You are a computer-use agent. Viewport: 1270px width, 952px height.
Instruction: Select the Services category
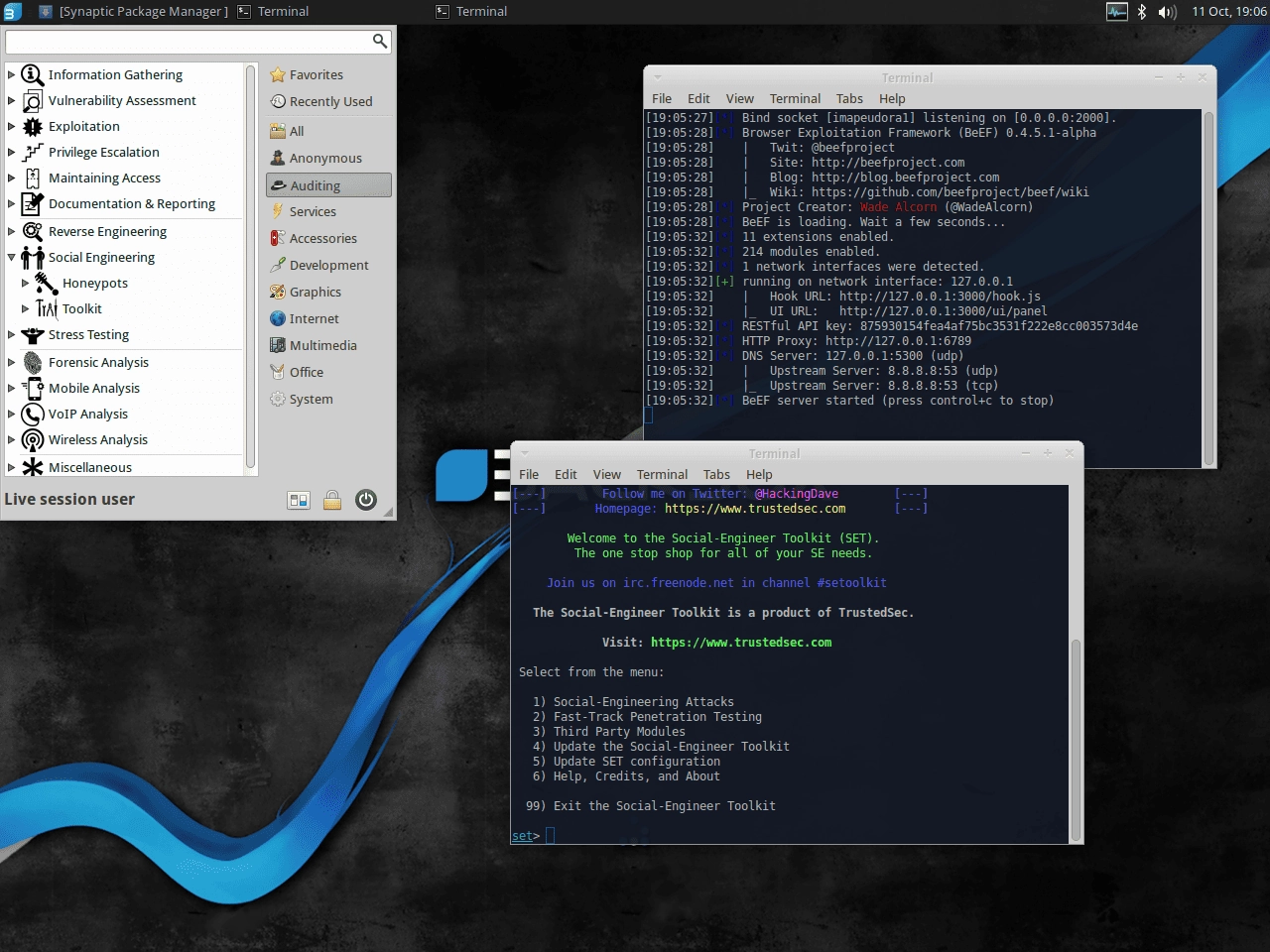pos(329,211)
